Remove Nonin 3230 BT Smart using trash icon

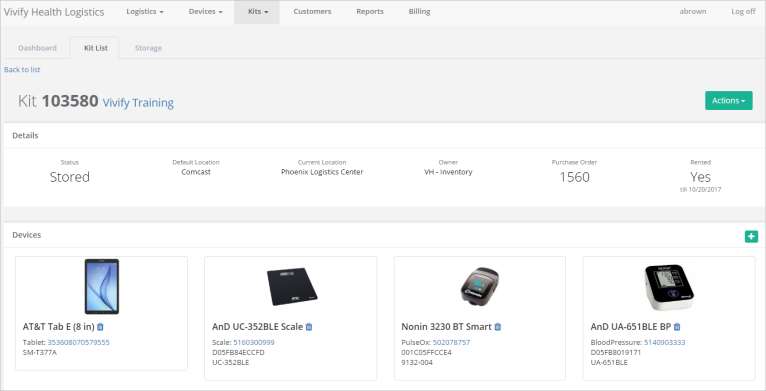[497, 326]
